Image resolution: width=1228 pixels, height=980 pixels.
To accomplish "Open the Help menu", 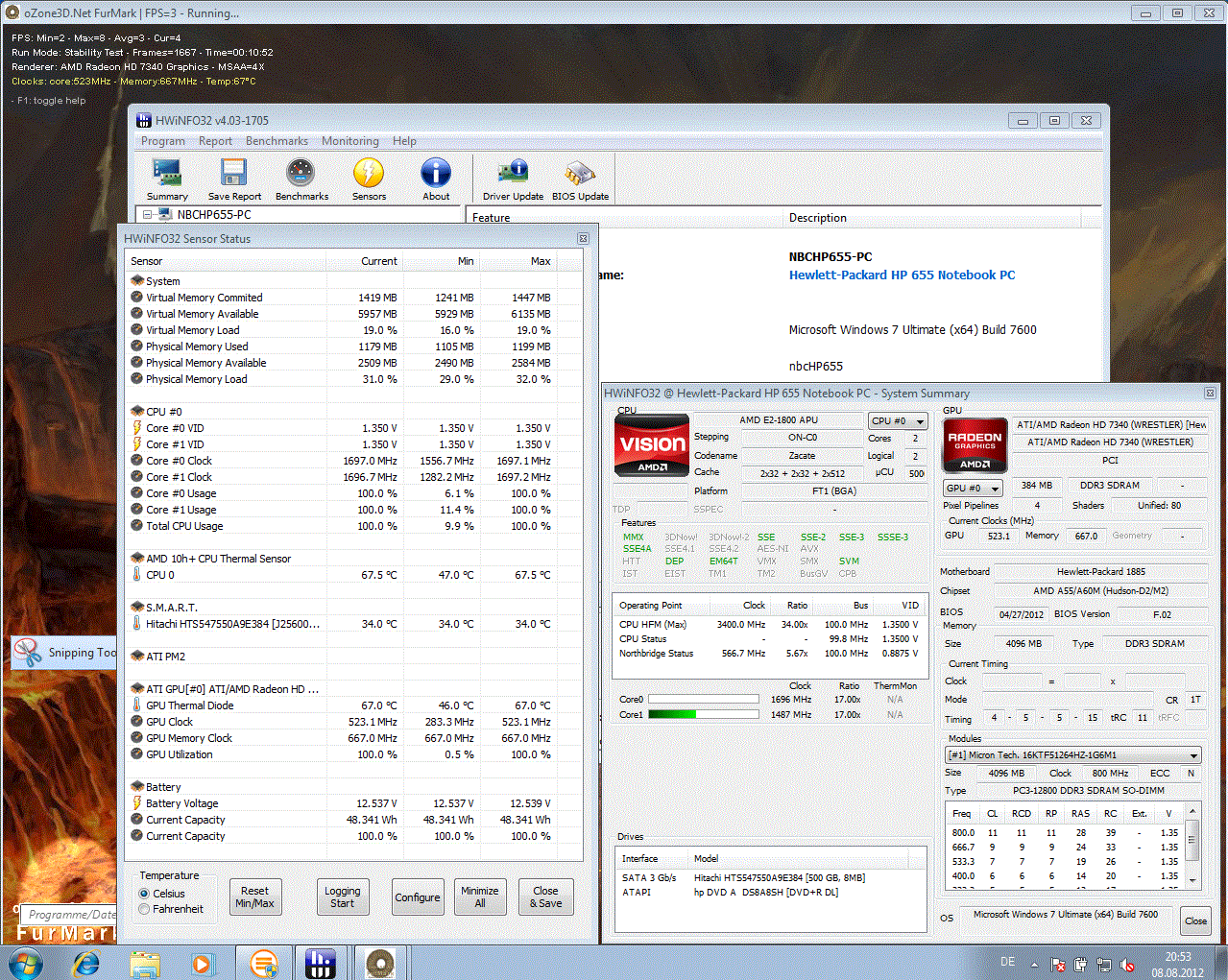I will 404,141.
